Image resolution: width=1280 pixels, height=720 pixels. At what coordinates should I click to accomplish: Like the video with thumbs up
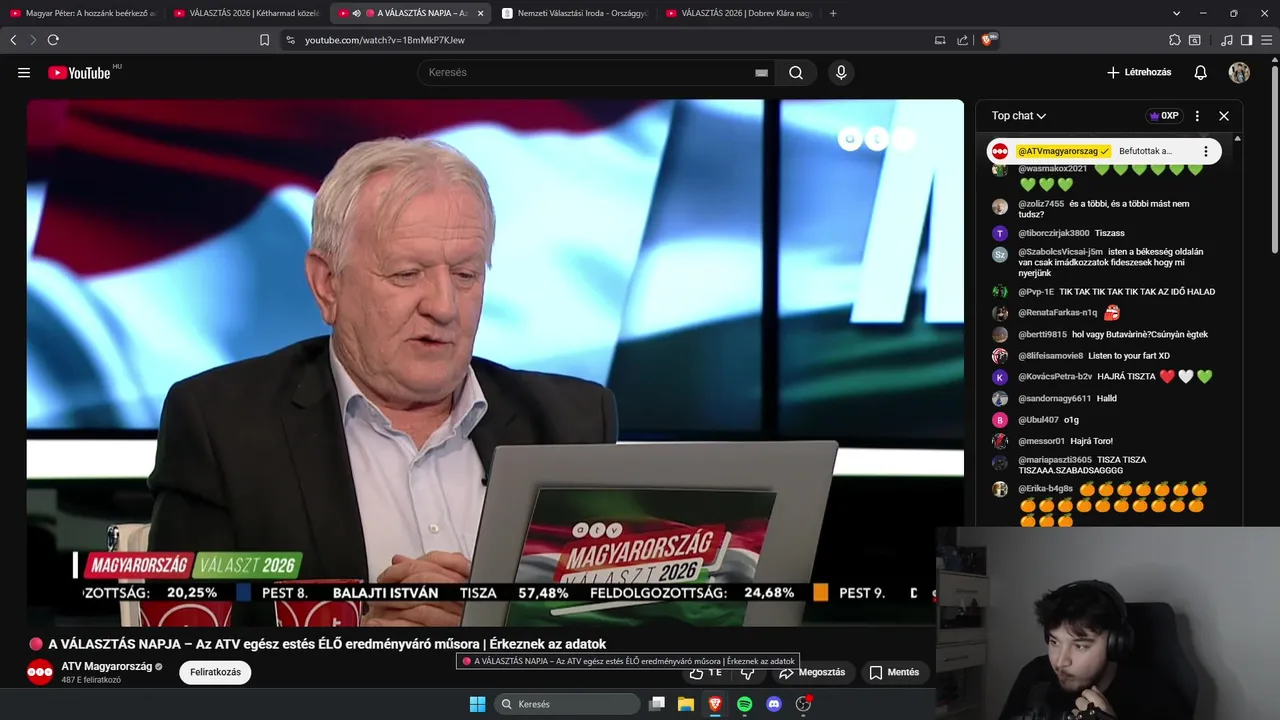tap(704, 672)
